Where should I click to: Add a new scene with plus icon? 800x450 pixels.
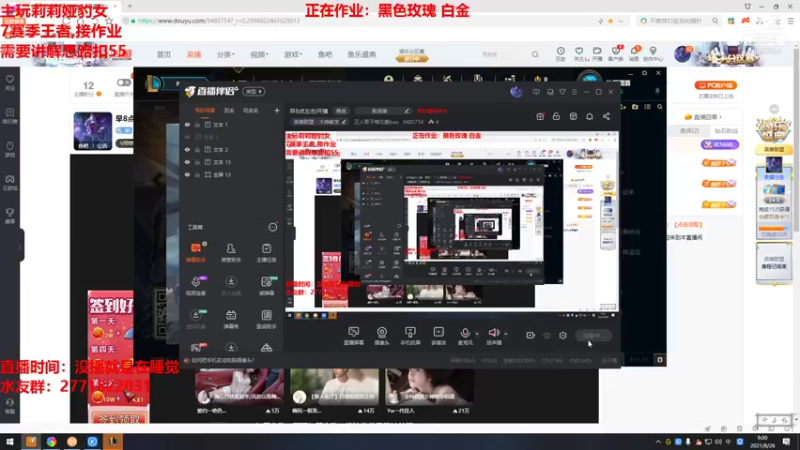pyautogui.click(x=277, y=110)
